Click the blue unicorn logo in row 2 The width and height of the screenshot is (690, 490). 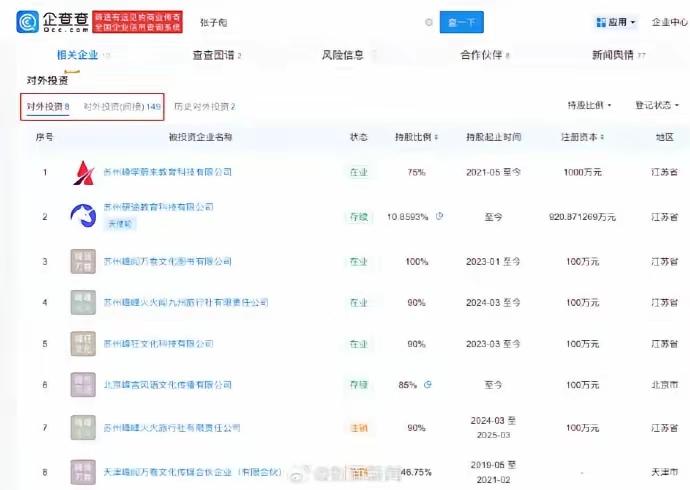83,216
